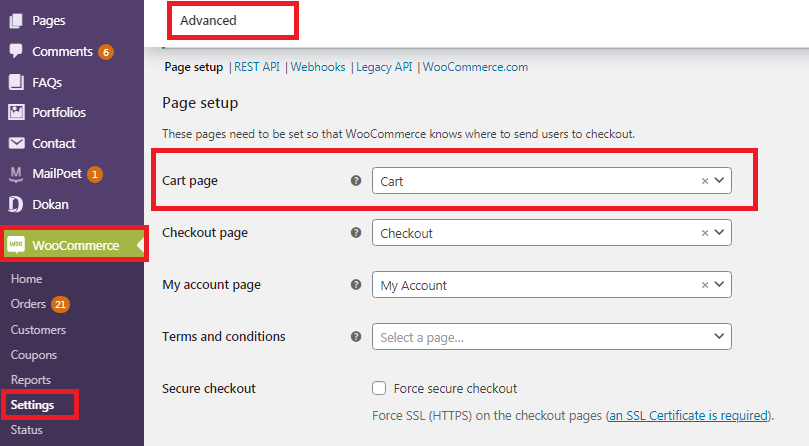809x446 pixels.
Task: Click the WooCommerce Woo icon
Action: (x=17, y=245)
